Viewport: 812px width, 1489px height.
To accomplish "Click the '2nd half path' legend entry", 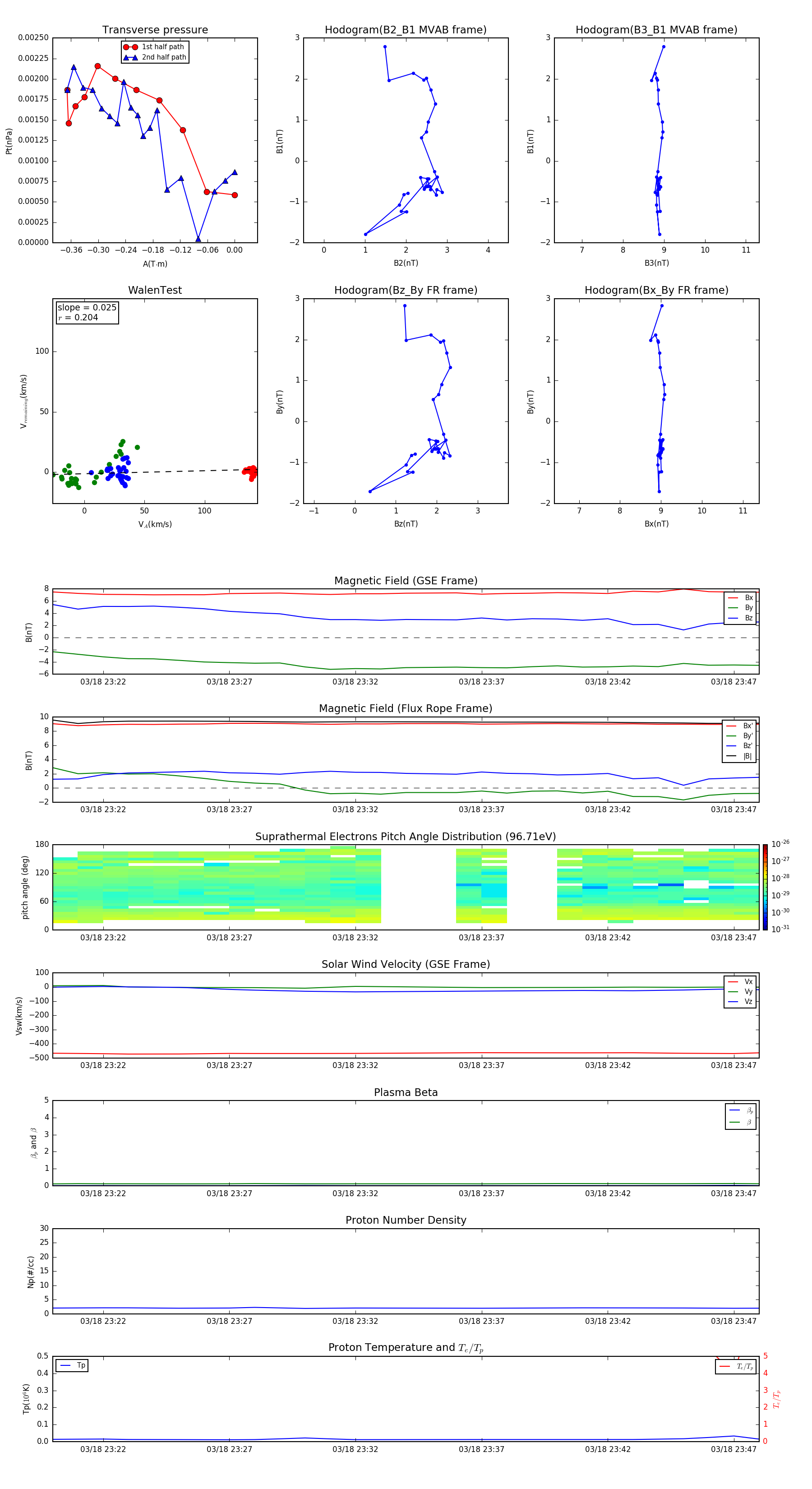I will pos(155,57).
